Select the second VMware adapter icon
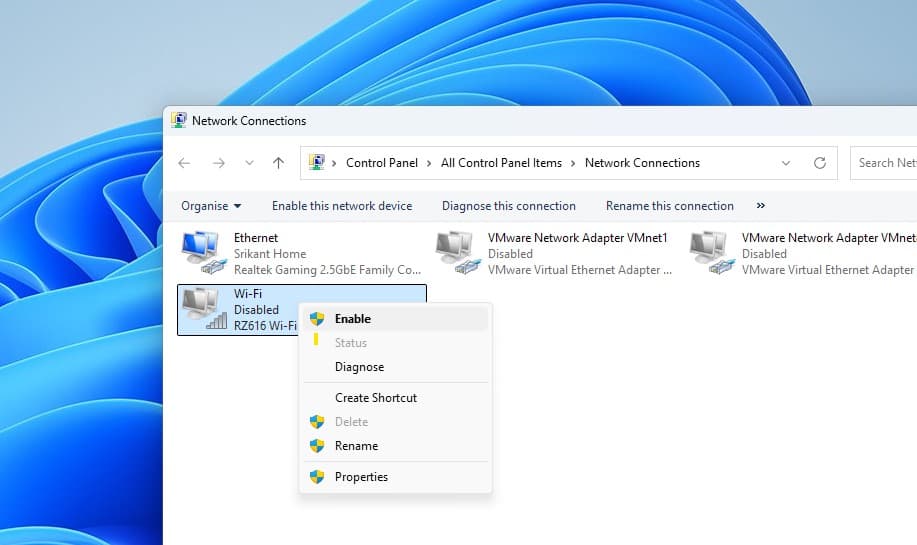The width and height of the screenshot is (917, 545). (712, 253)
